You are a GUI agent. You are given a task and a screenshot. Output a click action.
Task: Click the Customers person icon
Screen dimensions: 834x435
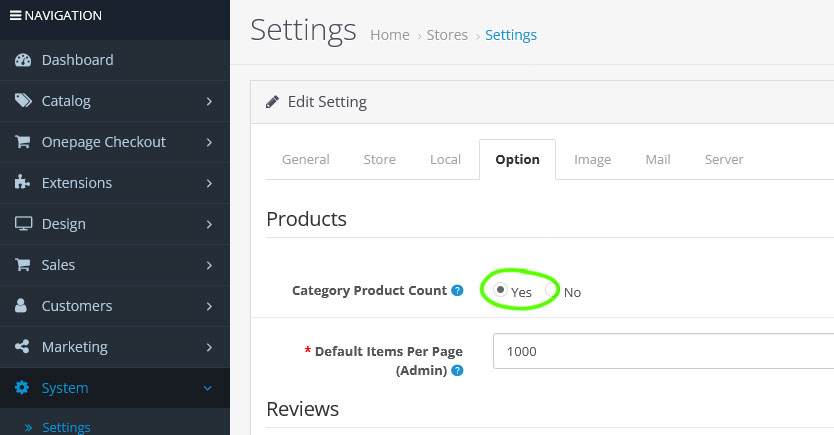pos(23,306)
